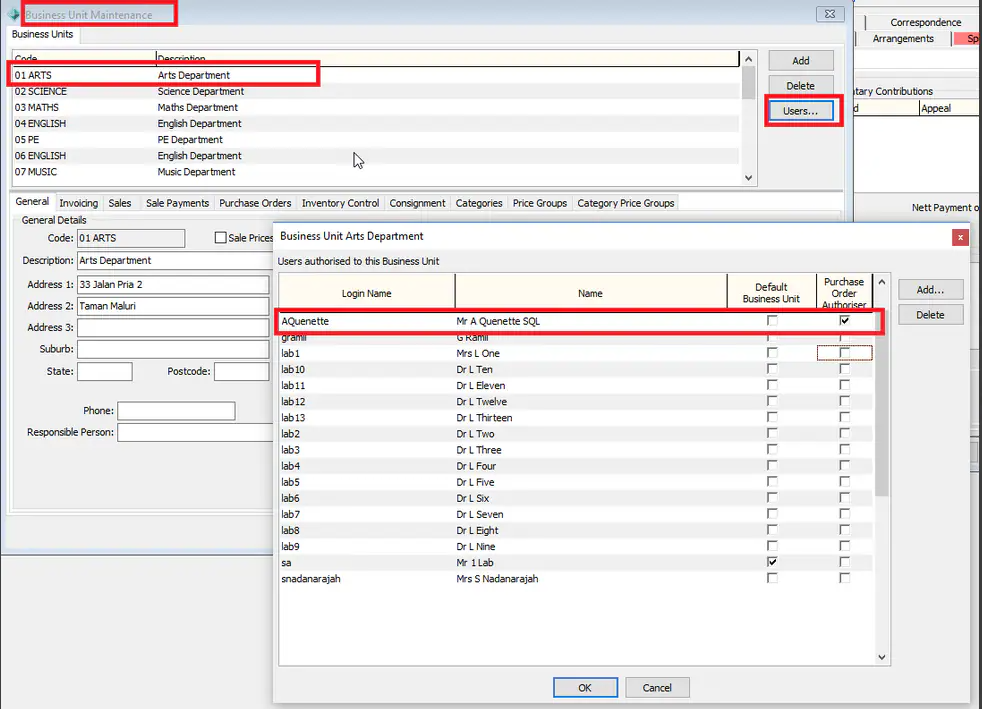Image resolution: width=982 pixels, height=709 pixels.
Task: Click the Description input field
Action: point(176,261)
